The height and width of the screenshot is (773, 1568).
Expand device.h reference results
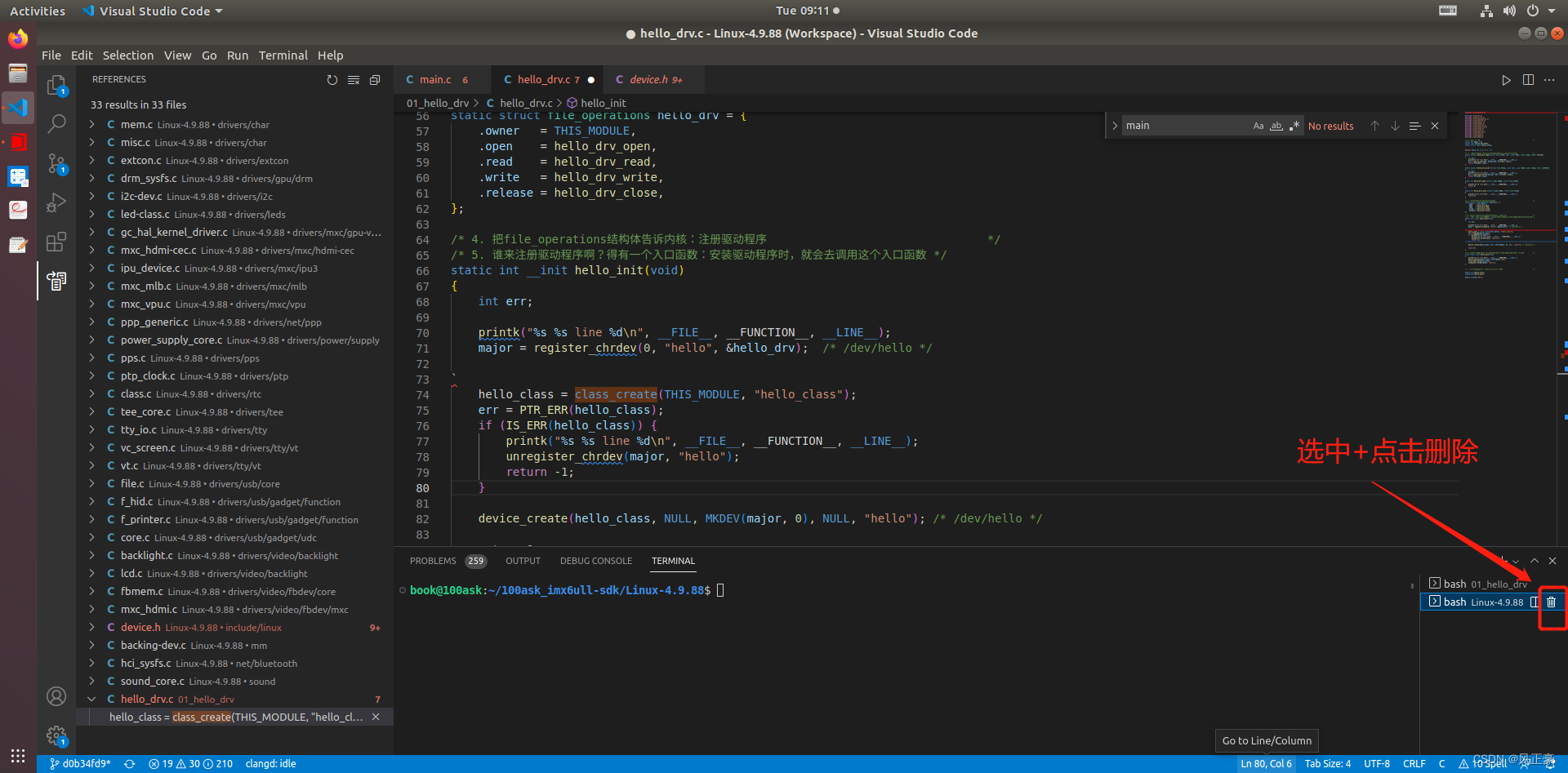coord(91,628)
